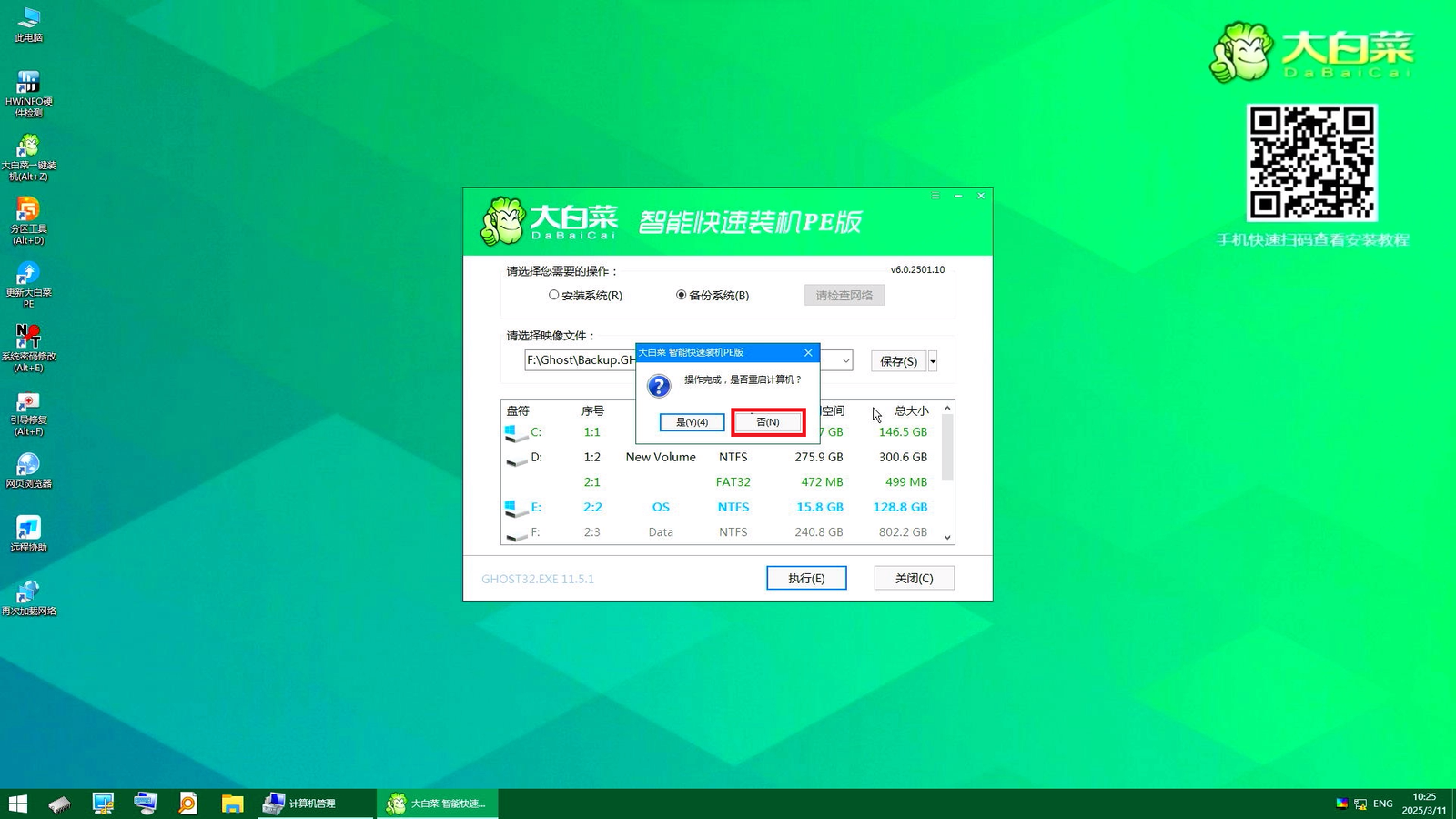
Task: Close the restart confirmation dialog
Action: [x=808, y=352]
